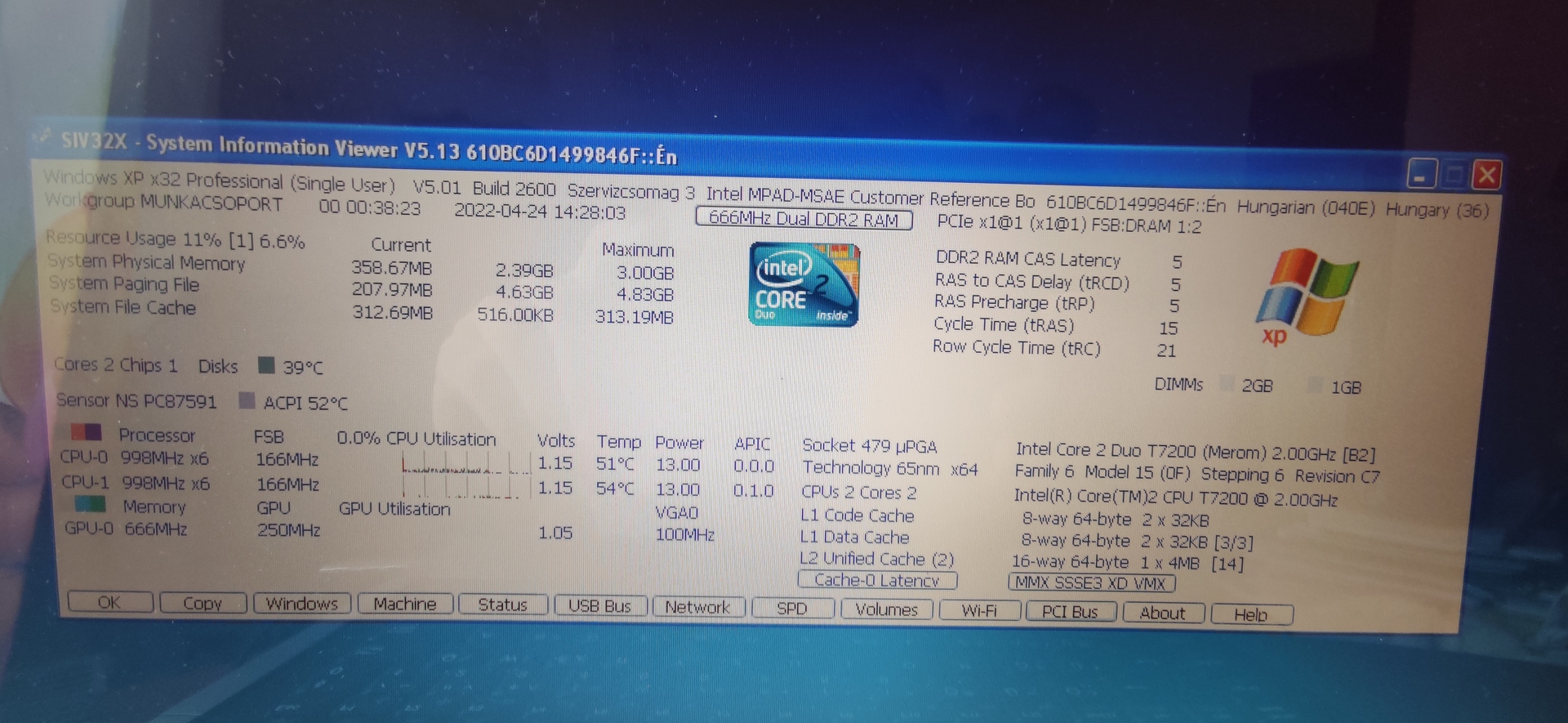Click the Intel Core 2 Duo badge
This screenshot has height=723, width=1568.
(804, 284)
